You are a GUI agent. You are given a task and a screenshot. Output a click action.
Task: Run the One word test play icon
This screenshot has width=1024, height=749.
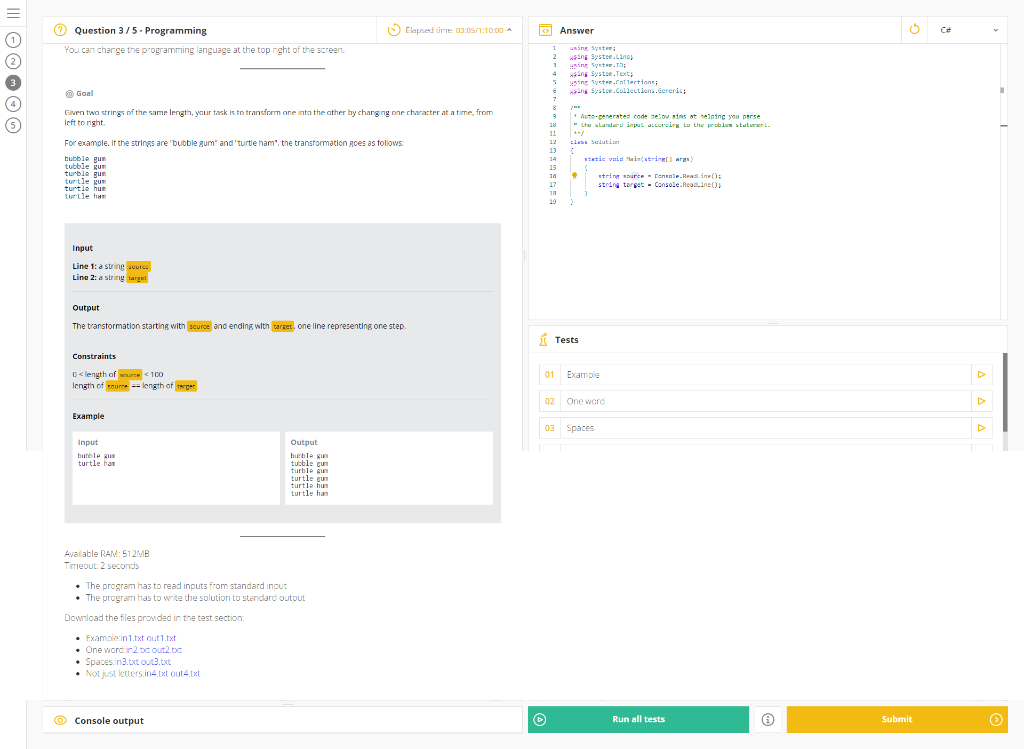click(x=982, y=400)
